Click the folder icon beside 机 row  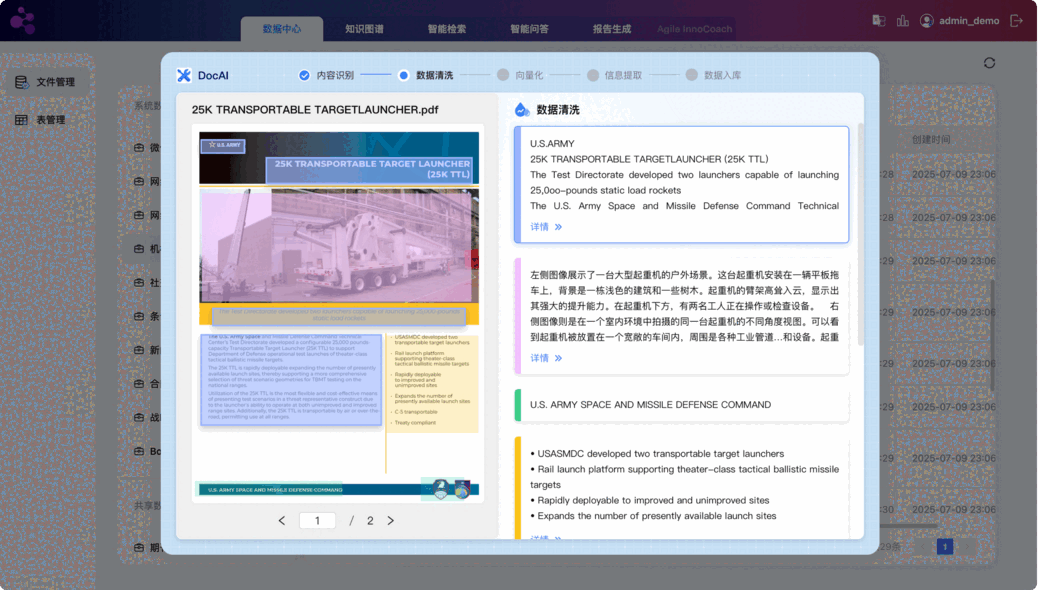[x=139, y=249]
